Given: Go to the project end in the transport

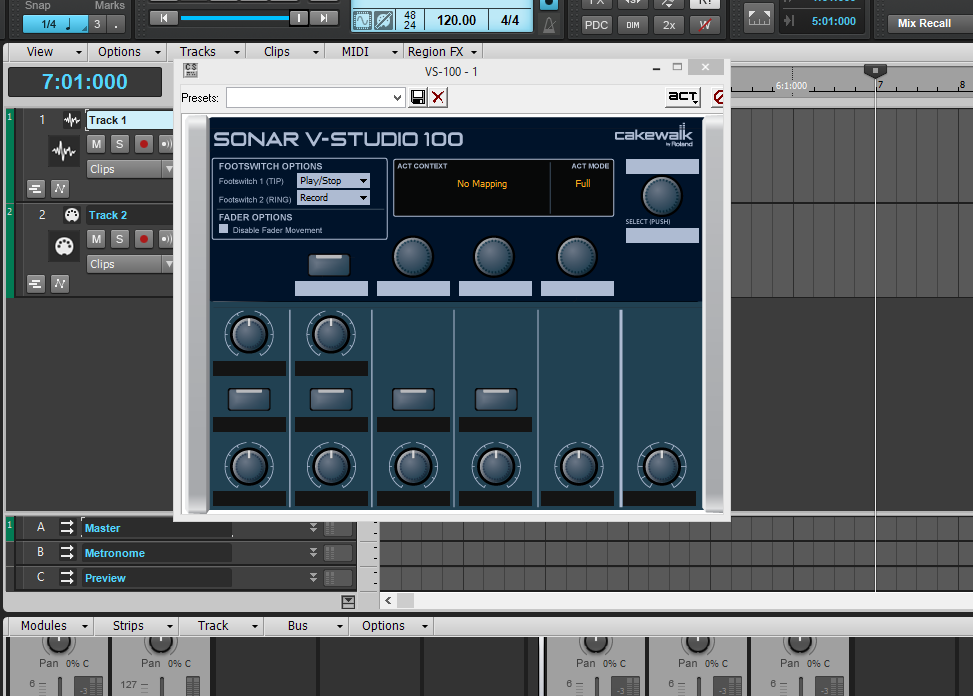Looking at the screenshot, I should (324, 19).
